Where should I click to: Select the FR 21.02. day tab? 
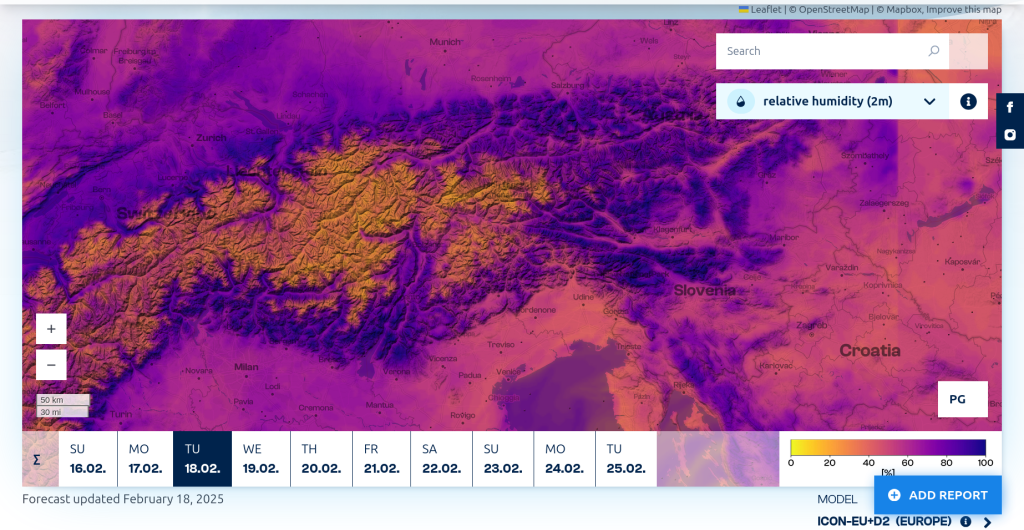point(381,459)
